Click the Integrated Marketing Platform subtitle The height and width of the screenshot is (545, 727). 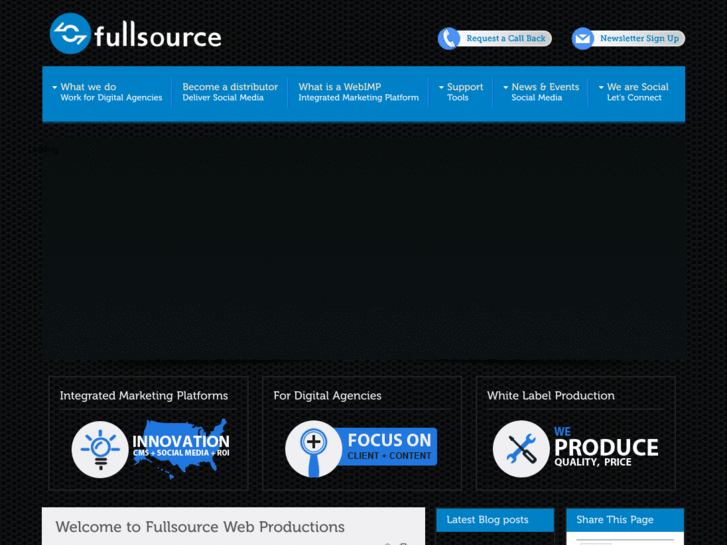(358, 98)
